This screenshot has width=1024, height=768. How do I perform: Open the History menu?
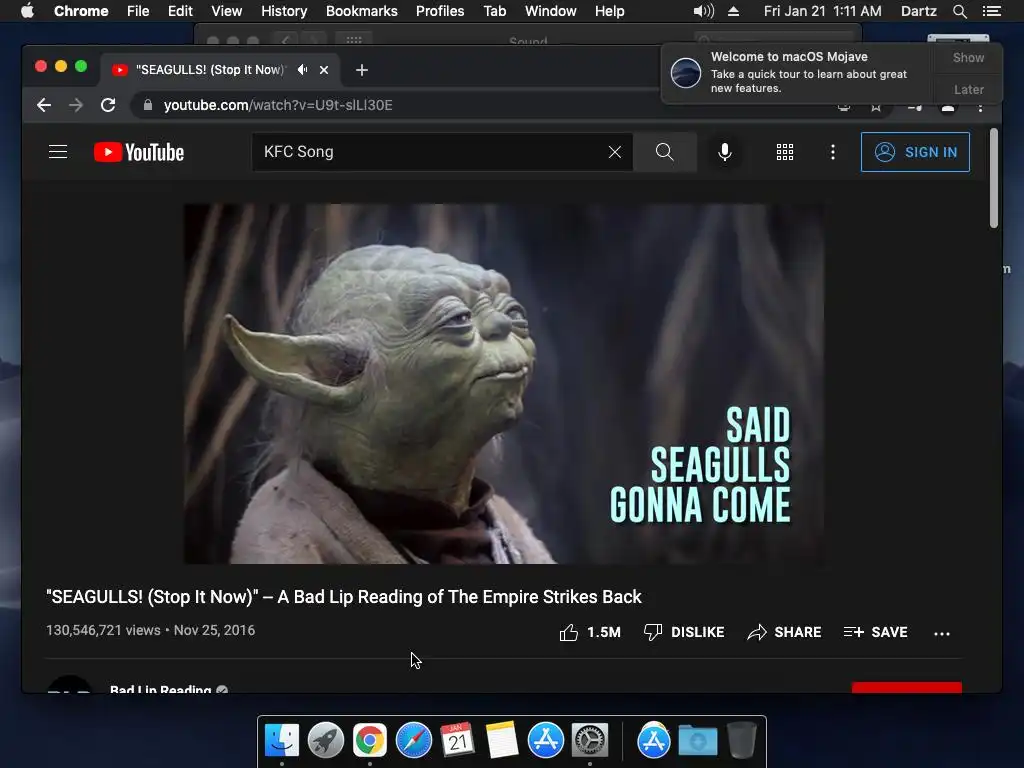point(283,11)
